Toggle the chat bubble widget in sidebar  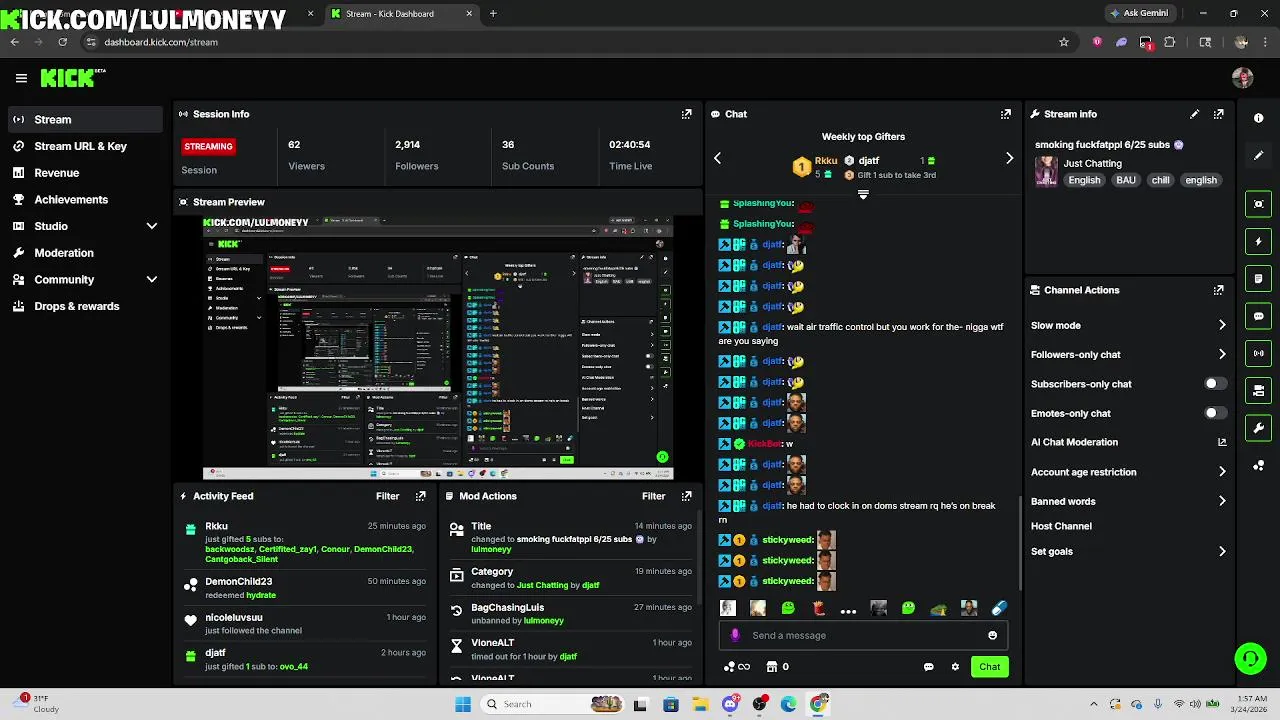click(x=1258, y=316)
